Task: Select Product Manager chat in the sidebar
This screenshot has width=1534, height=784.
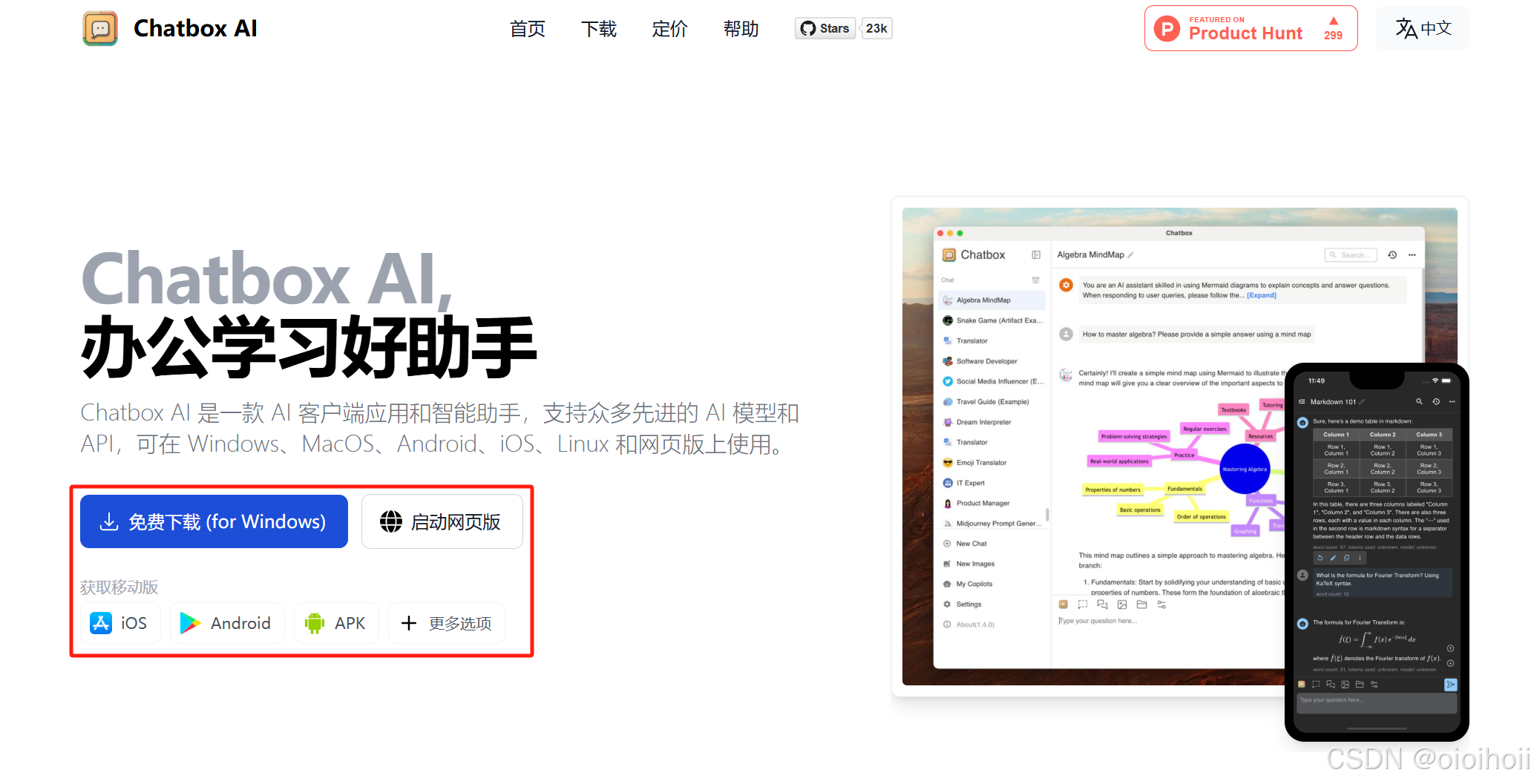Action: 991,503
